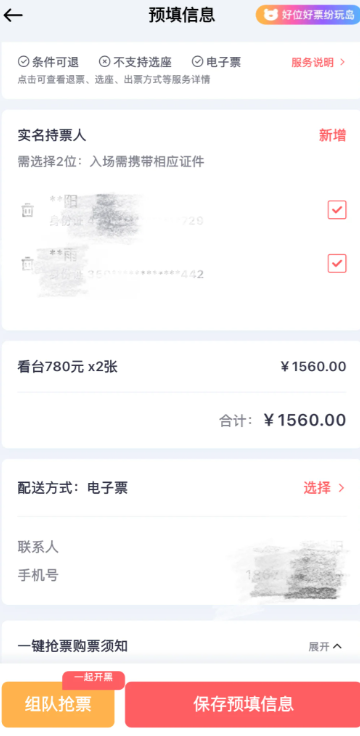360x736 pixels.
Task: Tap 保存预填信息 button
Action: (x=243, y=704)
